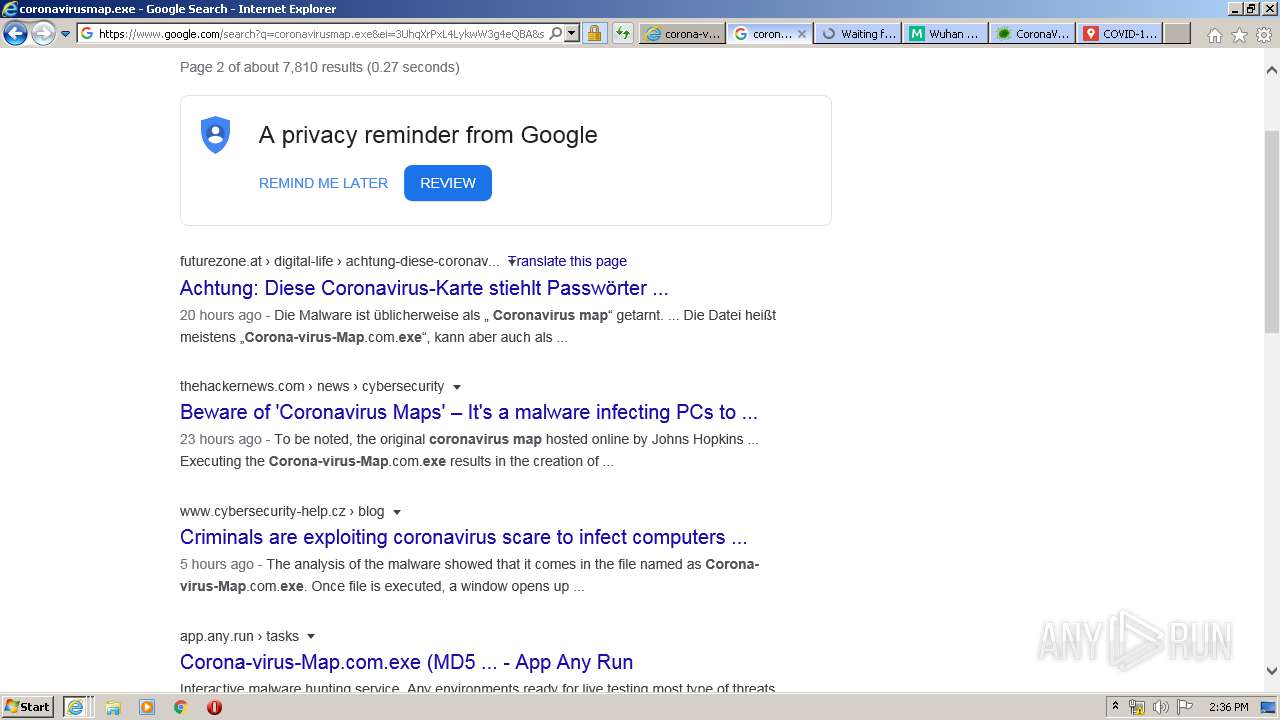Click the search magnifier in address bar
1280x720 pixels.
click(x=556, y=33)
